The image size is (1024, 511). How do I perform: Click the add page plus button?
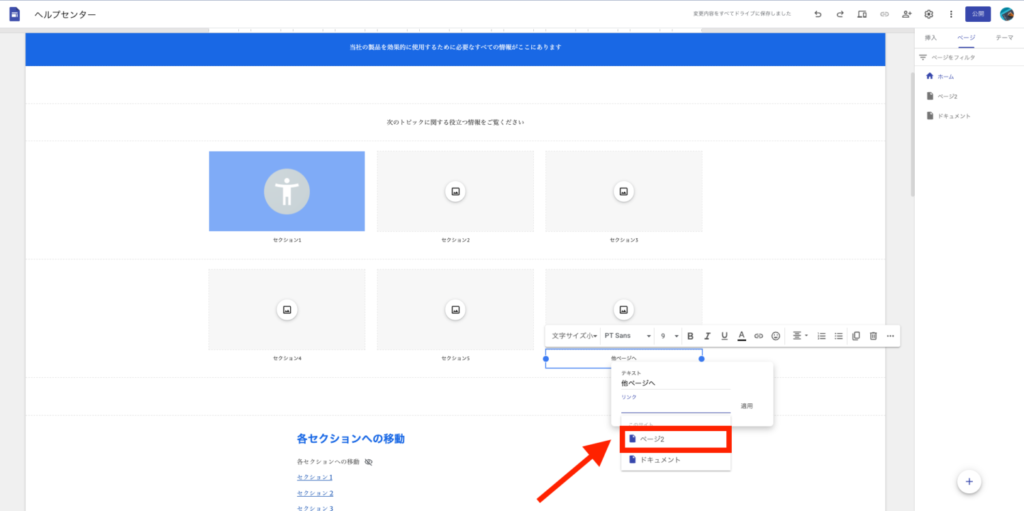969,482
